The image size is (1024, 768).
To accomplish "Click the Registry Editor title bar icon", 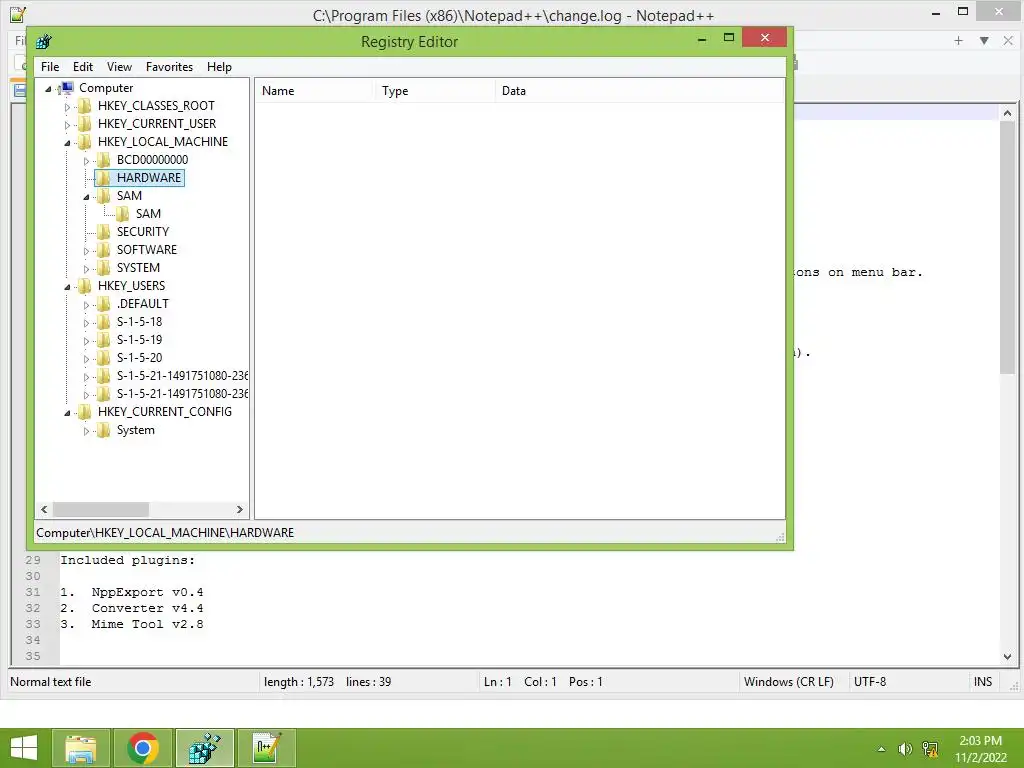I will [44, 42].
